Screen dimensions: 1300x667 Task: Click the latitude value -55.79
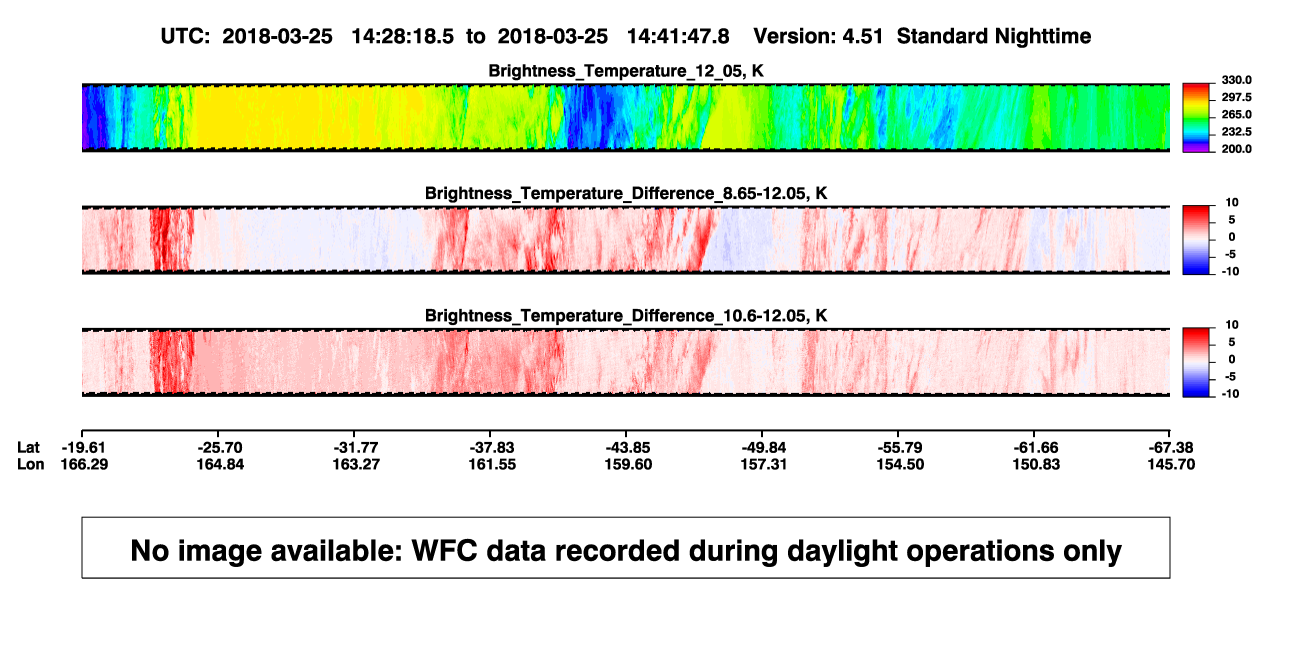[898, 447]
